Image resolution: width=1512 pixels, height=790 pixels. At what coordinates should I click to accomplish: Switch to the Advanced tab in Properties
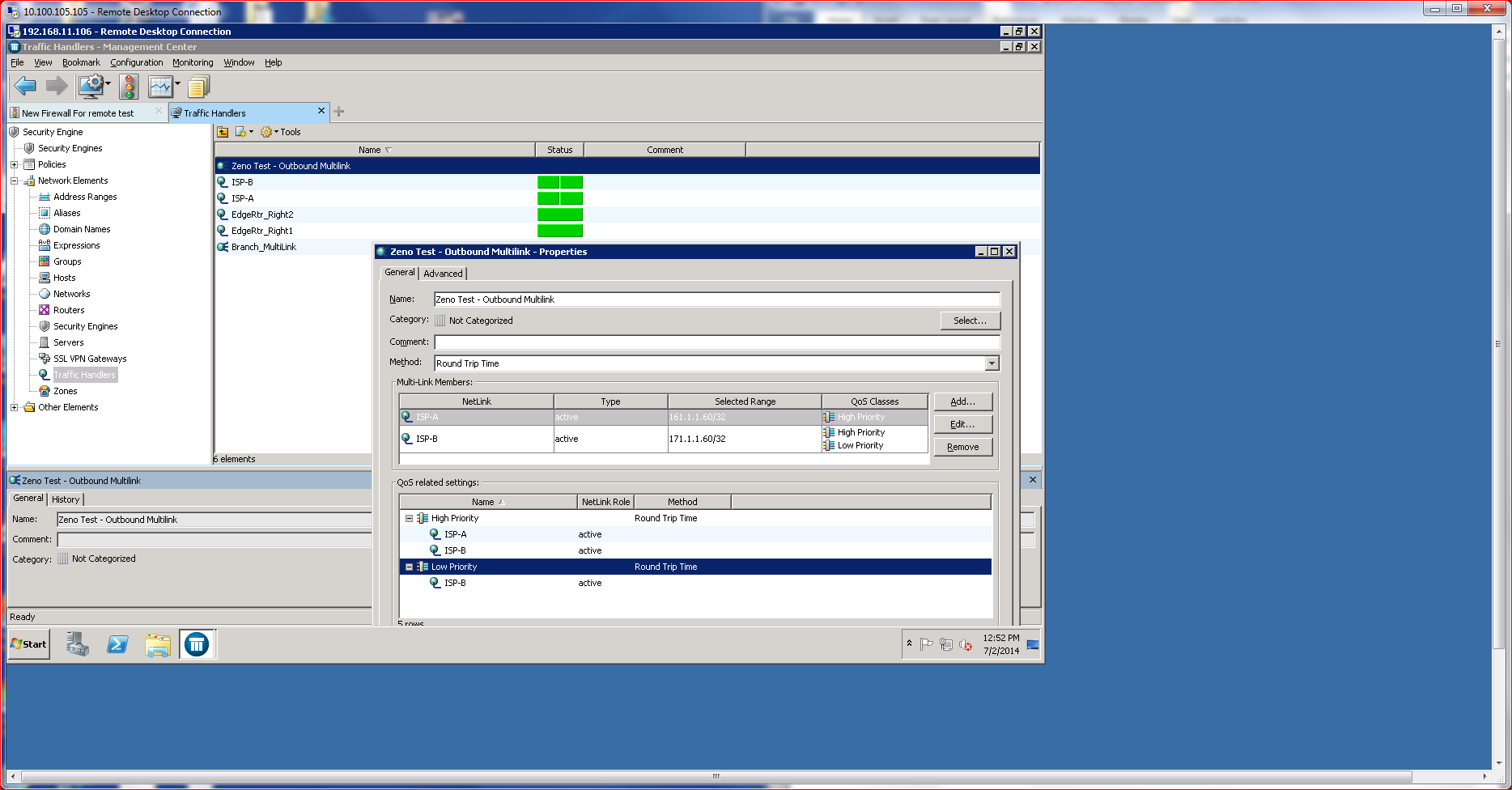click(443, 274)
